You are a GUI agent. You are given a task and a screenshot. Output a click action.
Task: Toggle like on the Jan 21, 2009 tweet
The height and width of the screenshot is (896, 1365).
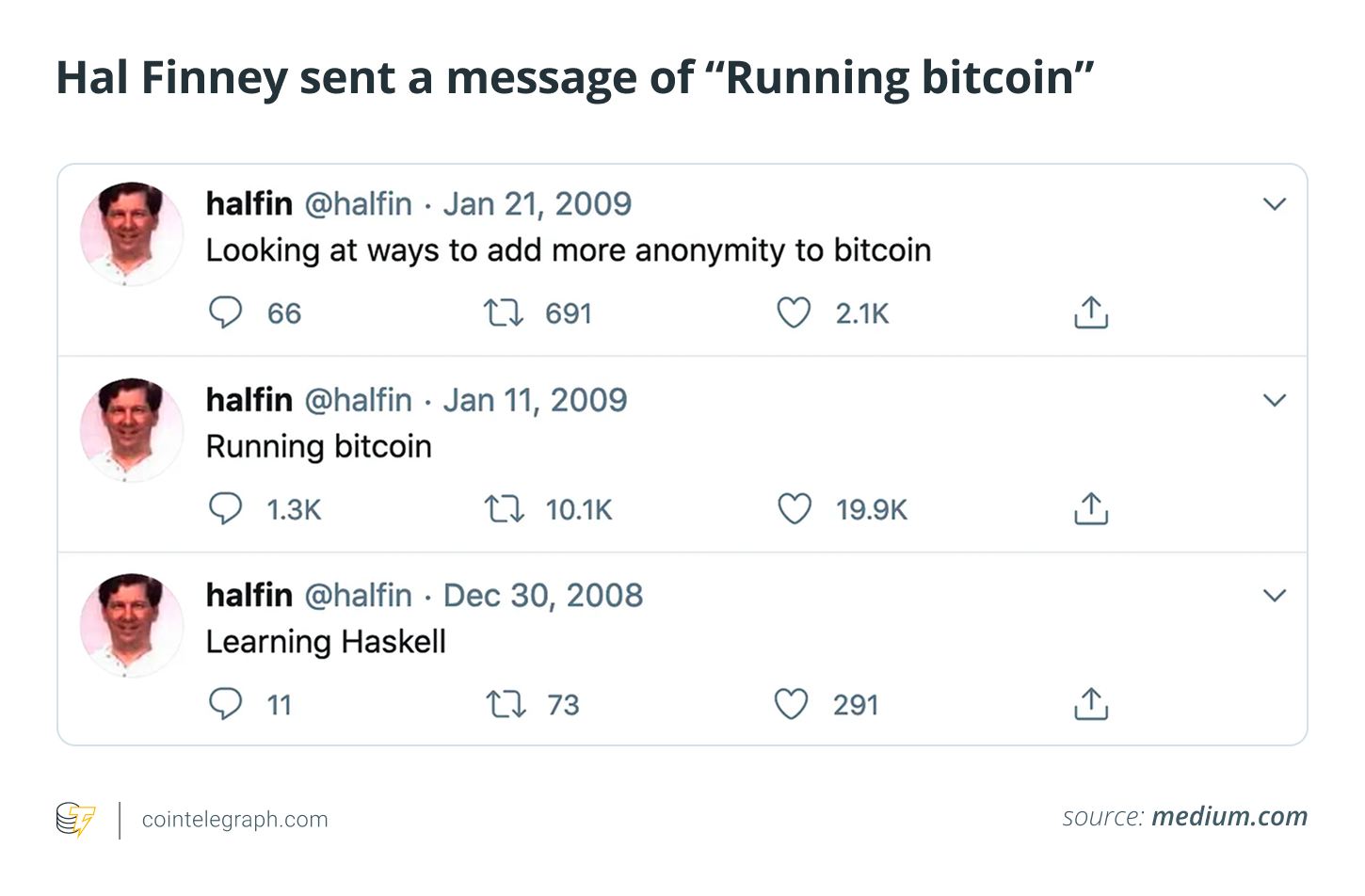point(794,312)
